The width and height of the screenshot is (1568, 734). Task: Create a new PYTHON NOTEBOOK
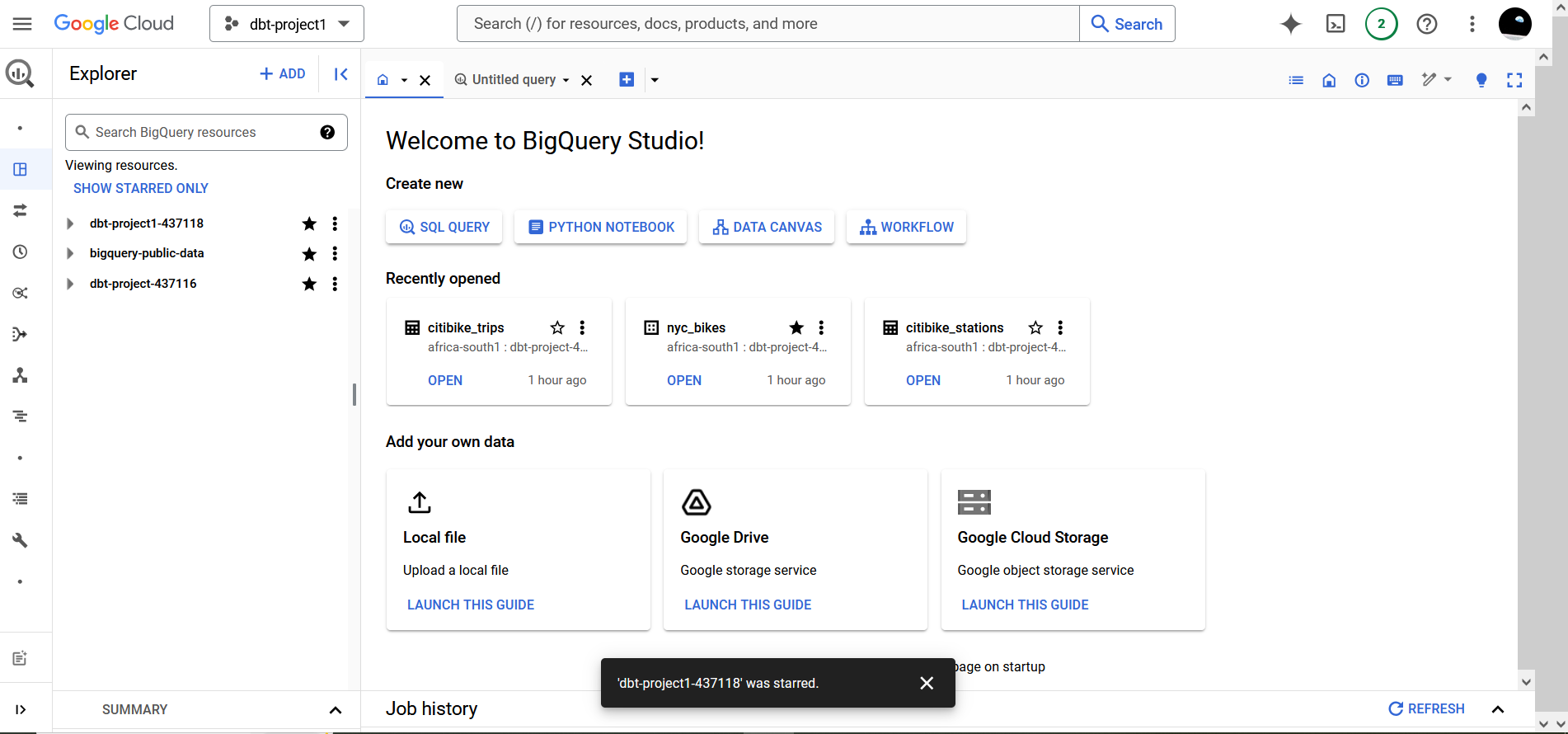click(601, 227)
